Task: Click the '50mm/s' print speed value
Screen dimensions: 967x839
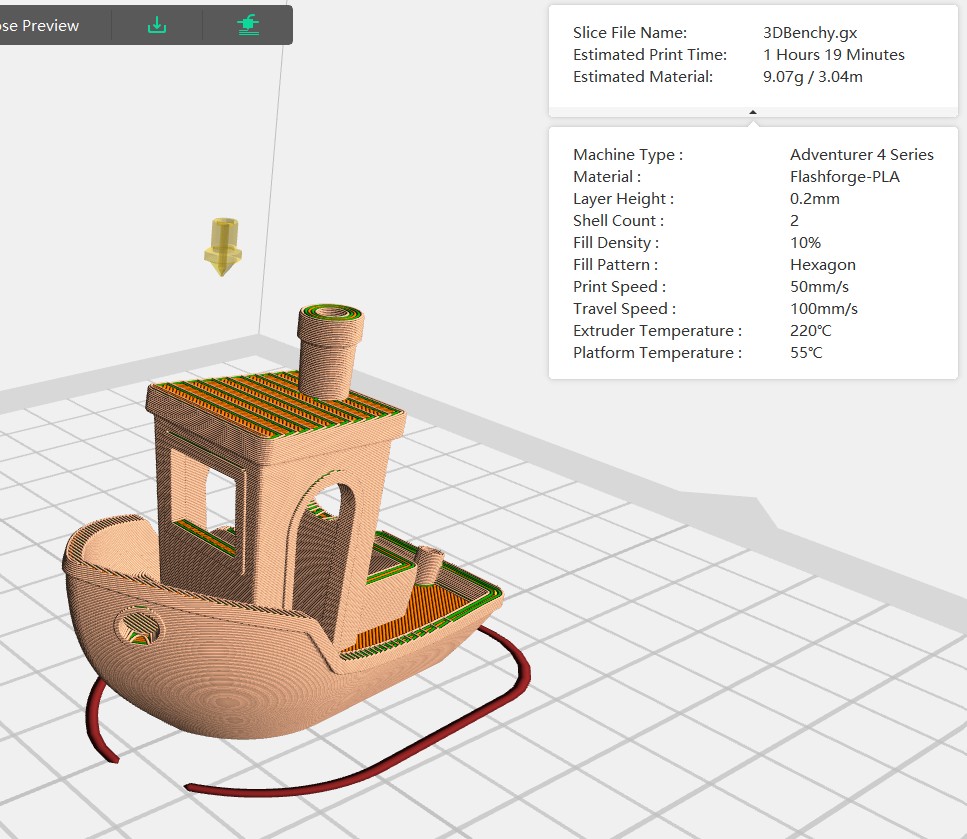Action: click(819, 287)
